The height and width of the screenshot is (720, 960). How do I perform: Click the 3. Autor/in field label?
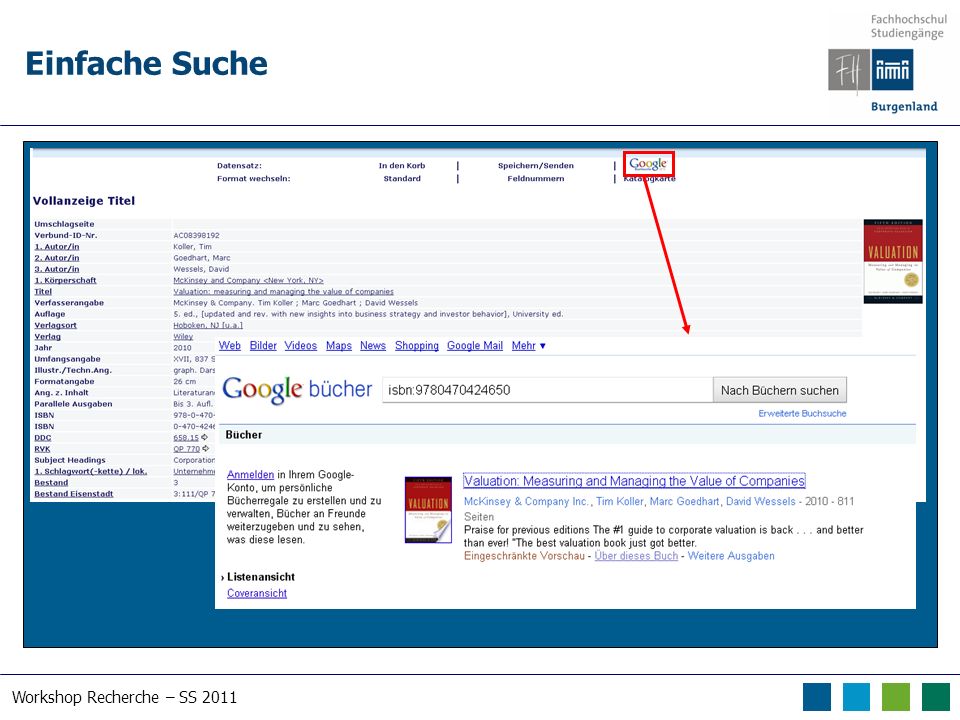[57, 269]
